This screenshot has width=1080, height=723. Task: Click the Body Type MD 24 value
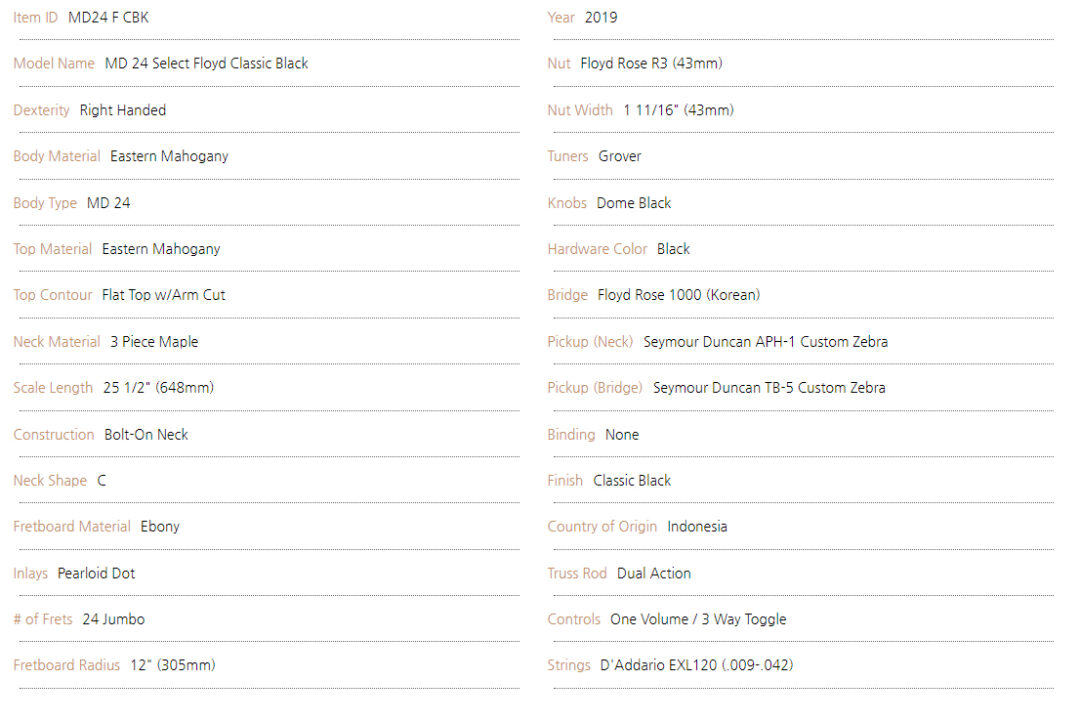pyautogui.click(x=108, y=203)
